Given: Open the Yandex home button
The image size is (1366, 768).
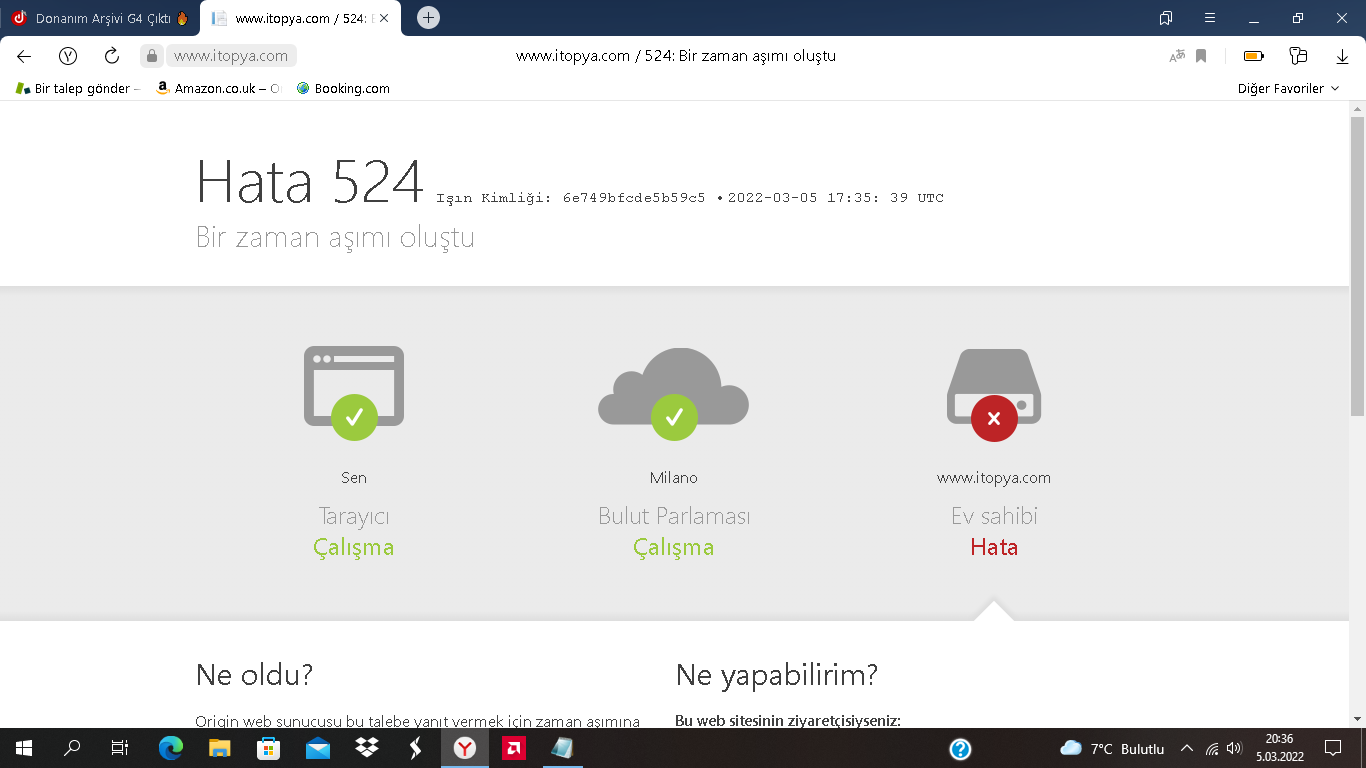Looking at the screenshot, I should click(x=68, y=56).
